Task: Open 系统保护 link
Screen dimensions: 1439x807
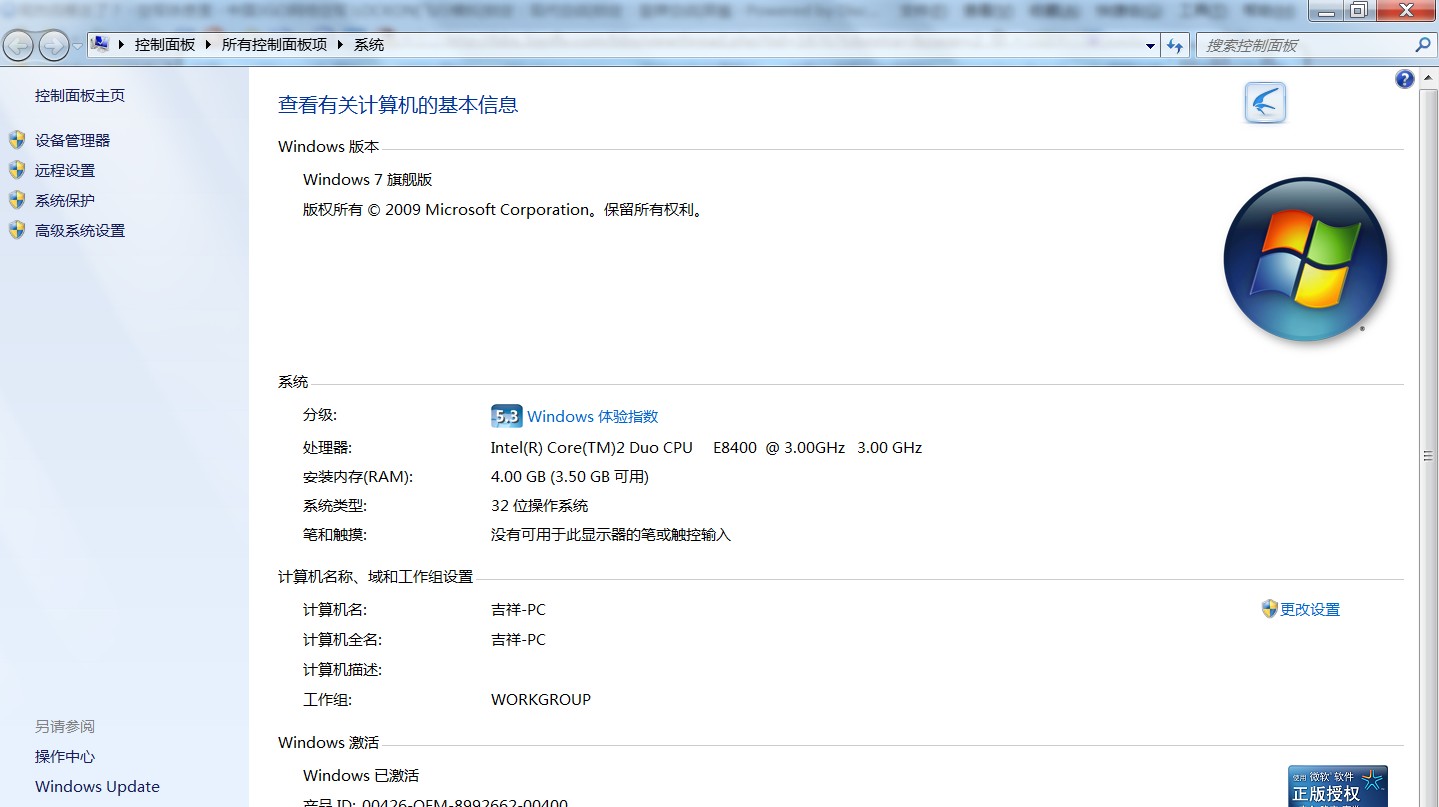Action: click(x=65, y=201)
